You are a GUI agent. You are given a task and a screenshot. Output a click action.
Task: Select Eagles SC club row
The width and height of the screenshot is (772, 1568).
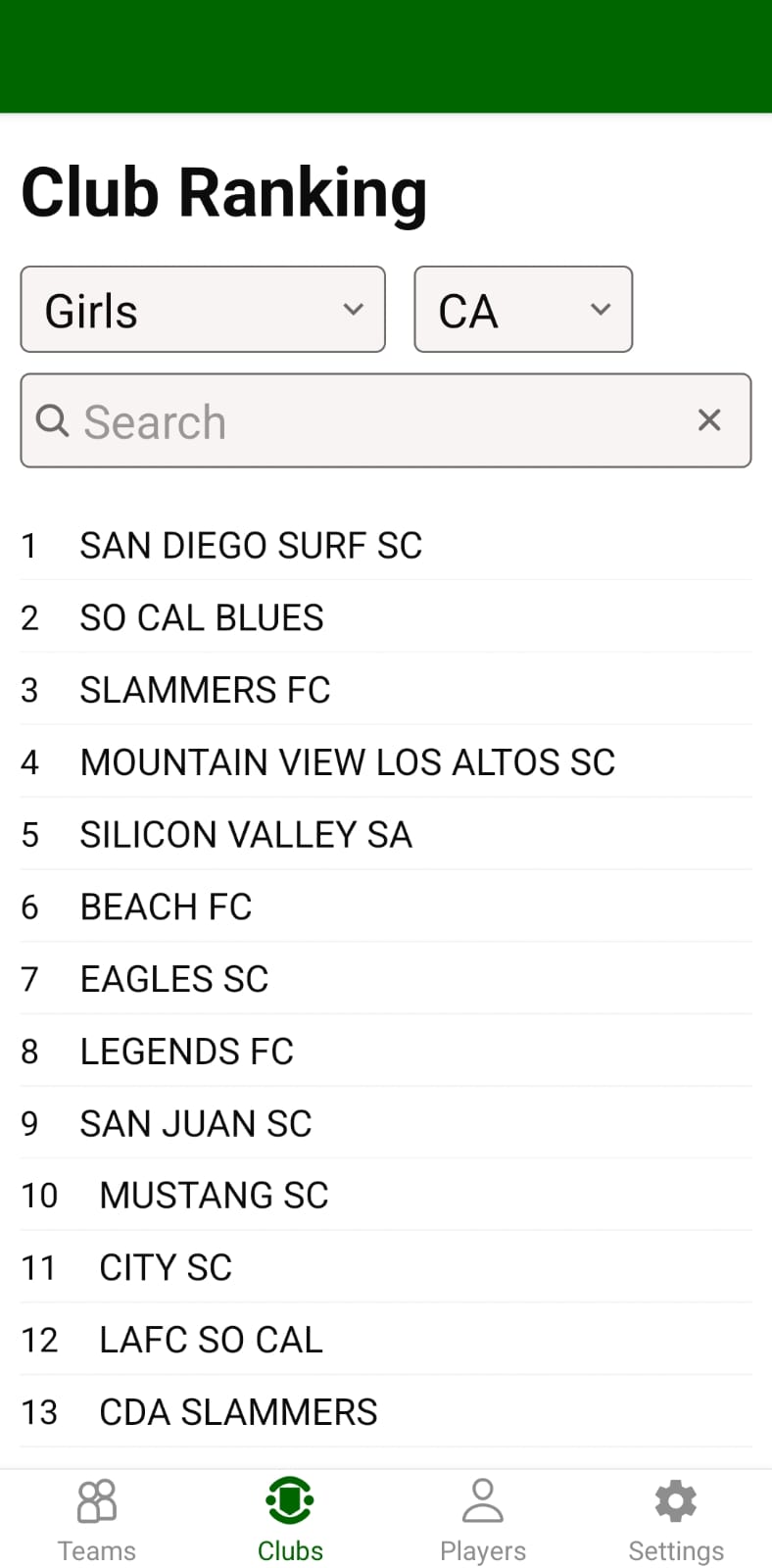(x=174, y=979)
